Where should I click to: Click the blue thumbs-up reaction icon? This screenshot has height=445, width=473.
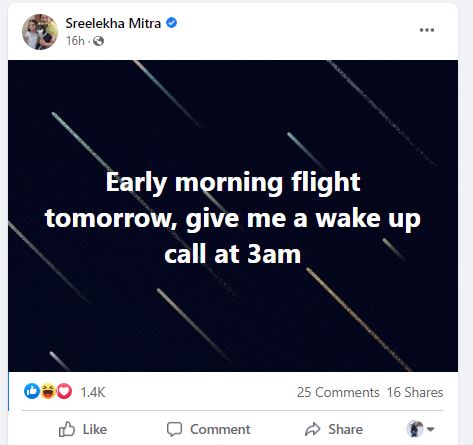(x=32, y=391)
